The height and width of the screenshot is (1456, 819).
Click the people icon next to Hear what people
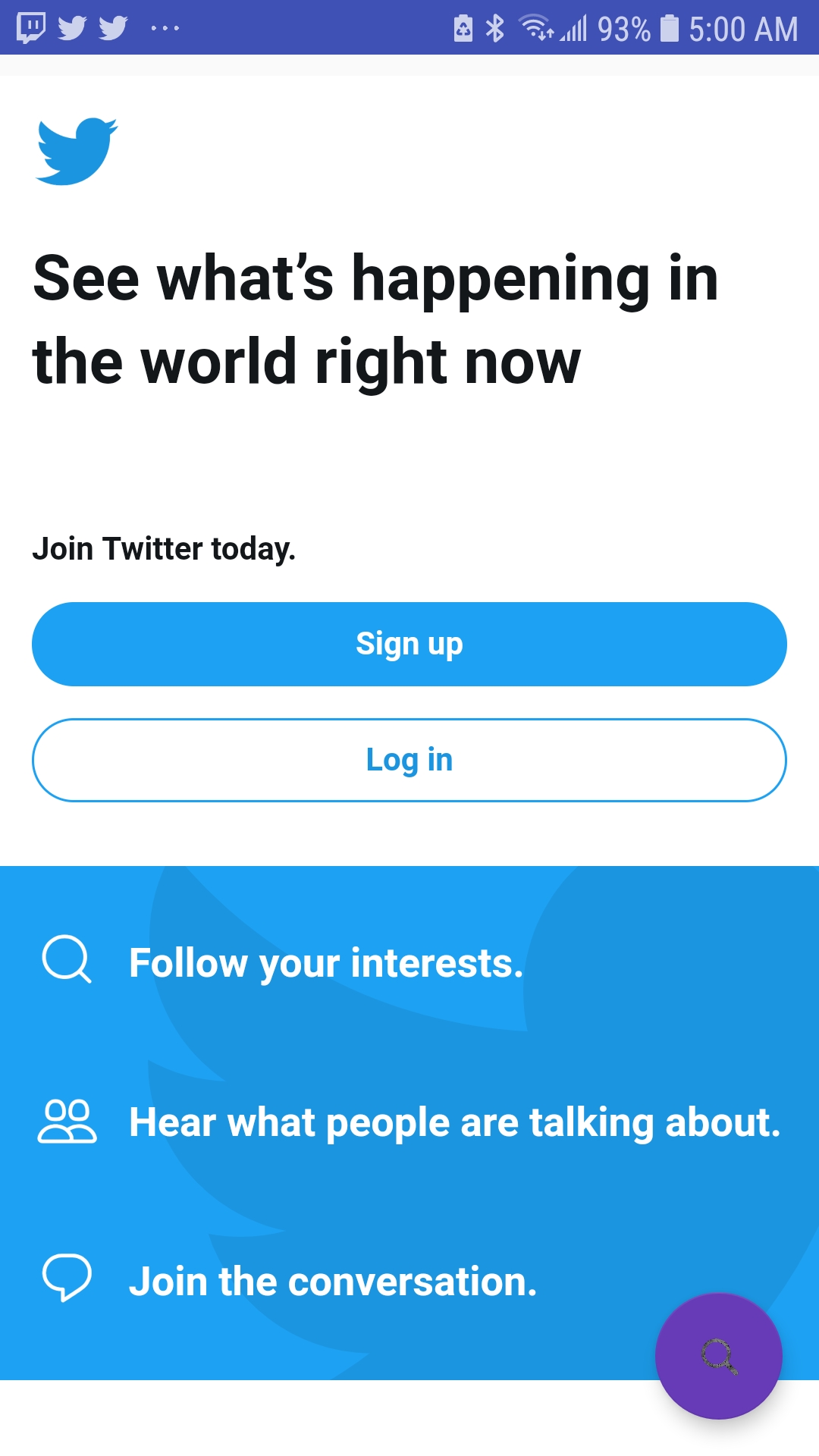click(68, 1122)
